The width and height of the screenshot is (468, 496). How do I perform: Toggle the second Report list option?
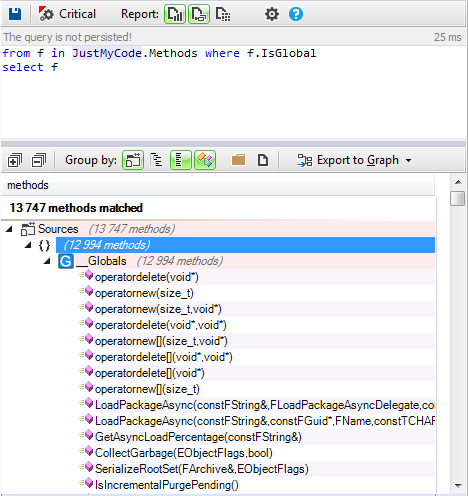[199, 14]
